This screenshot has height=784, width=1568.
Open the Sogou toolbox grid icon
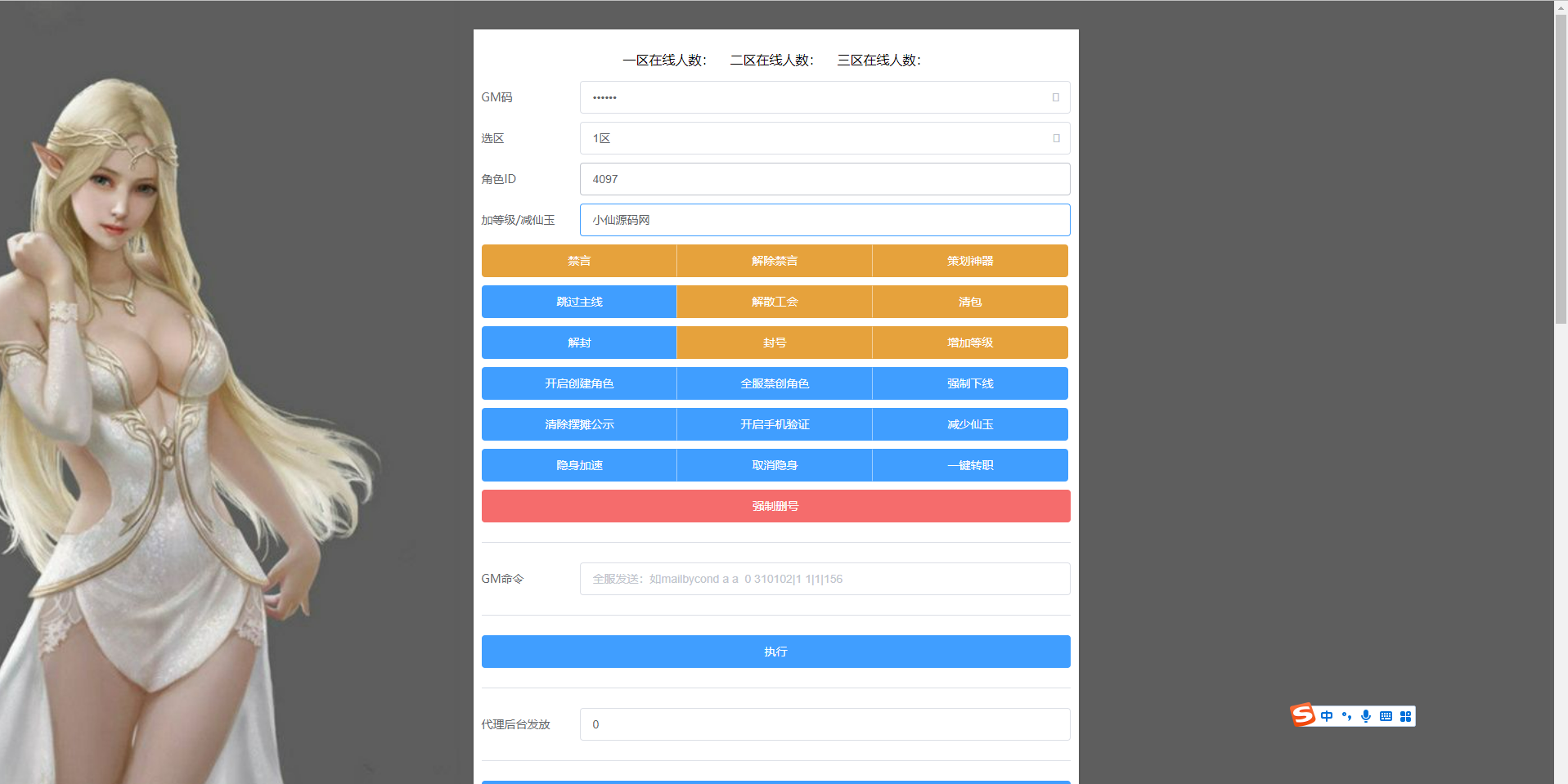1405,716
